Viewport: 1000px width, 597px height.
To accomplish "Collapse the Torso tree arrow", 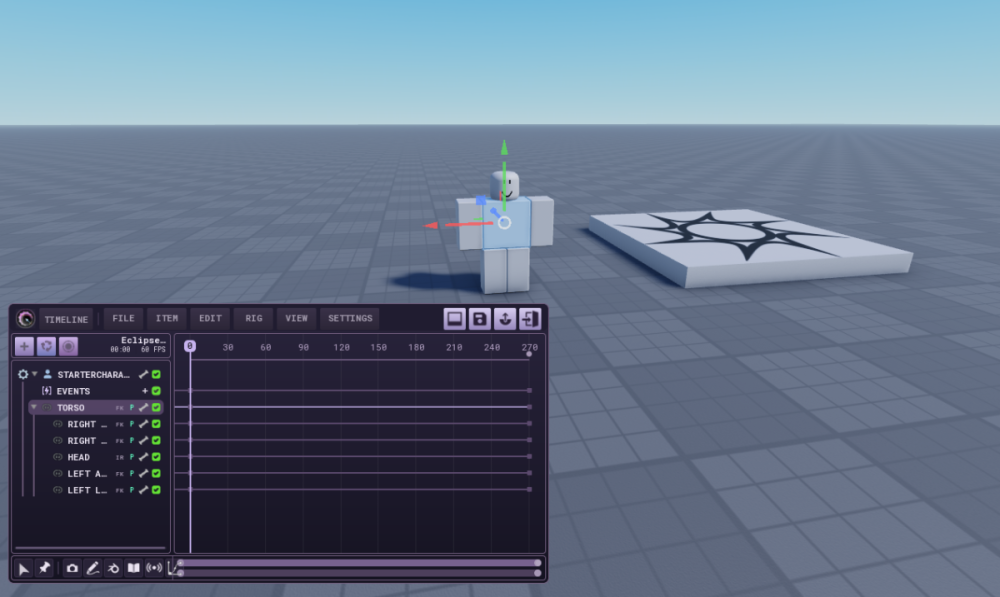I will (x=34, y=407).
